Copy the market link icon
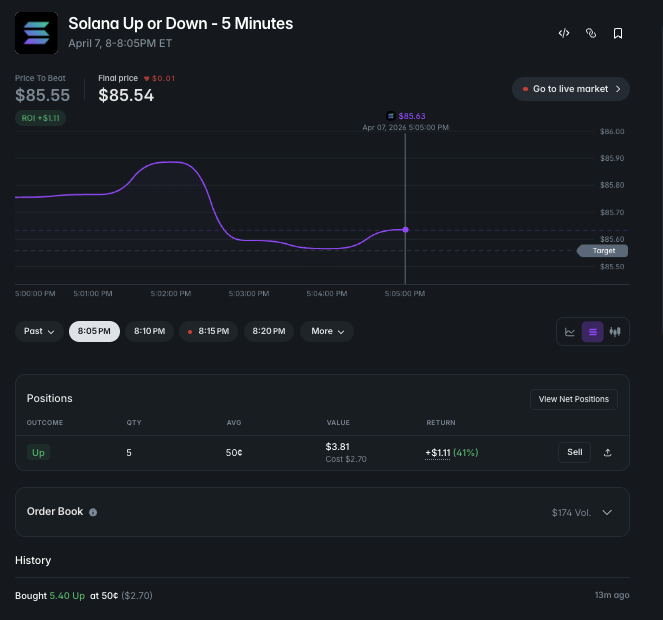 [591, 33]
